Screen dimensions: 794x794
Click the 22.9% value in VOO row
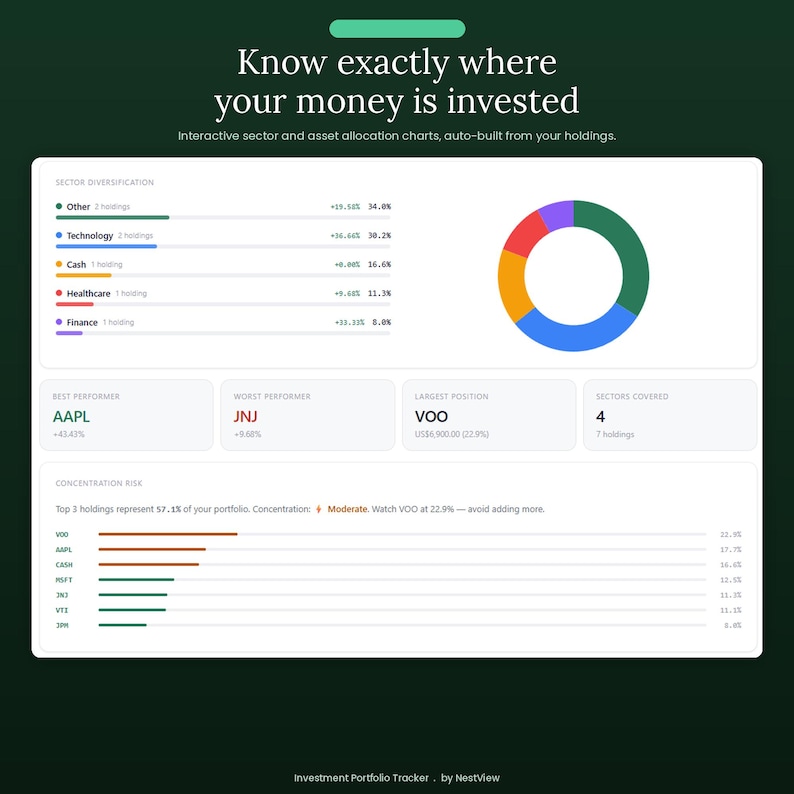(x=731, y=534)
